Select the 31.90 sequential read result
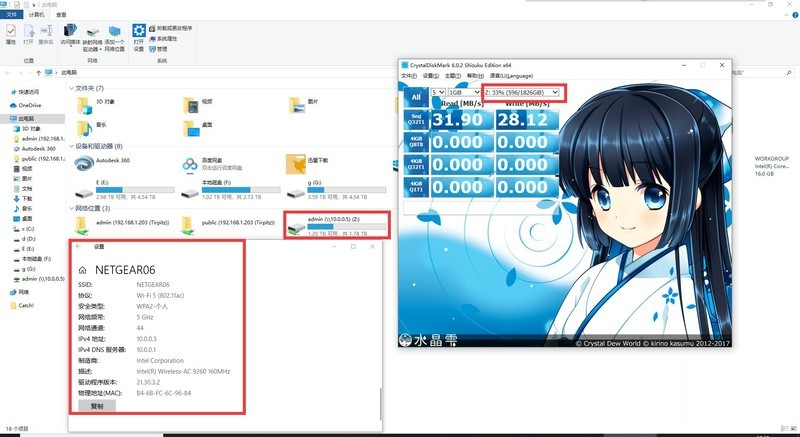This screenshot has height=437, width=800. click(462, 120)
